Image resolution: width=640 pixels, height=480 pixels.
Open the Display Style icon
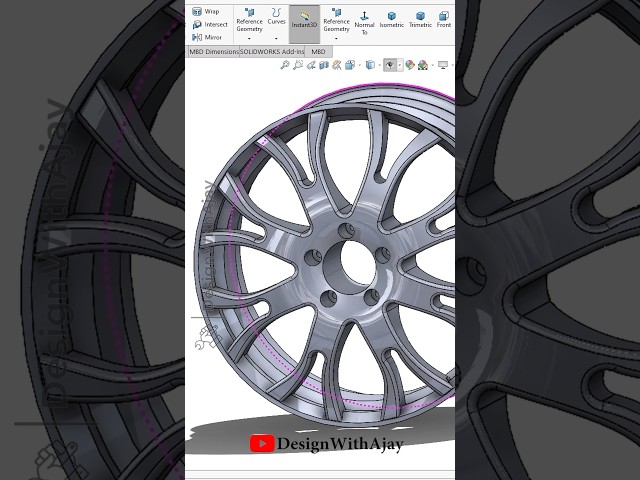click(370, 65)
